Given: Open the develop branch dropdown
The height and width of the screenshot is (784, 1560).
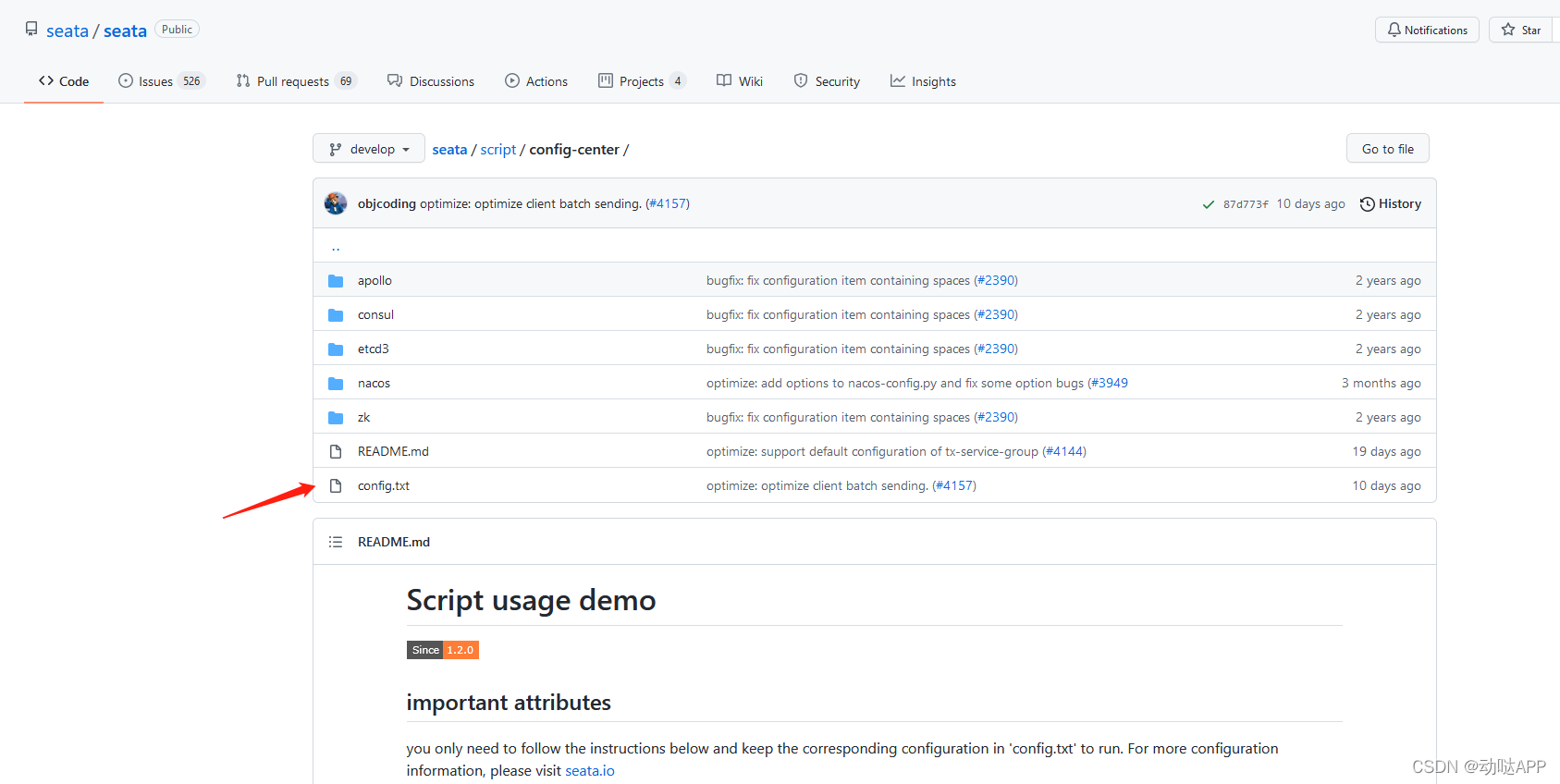Looking at the screenshot, I should (369, 149).
